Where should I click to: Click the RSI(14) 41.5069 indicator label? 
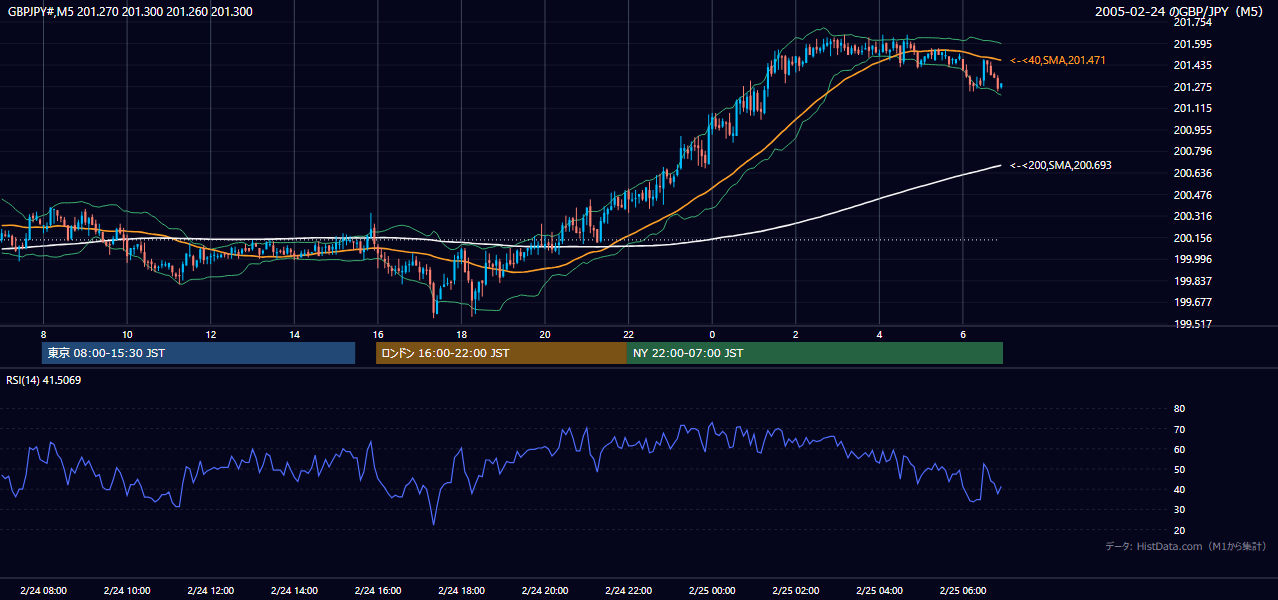[x=44, y=380]
